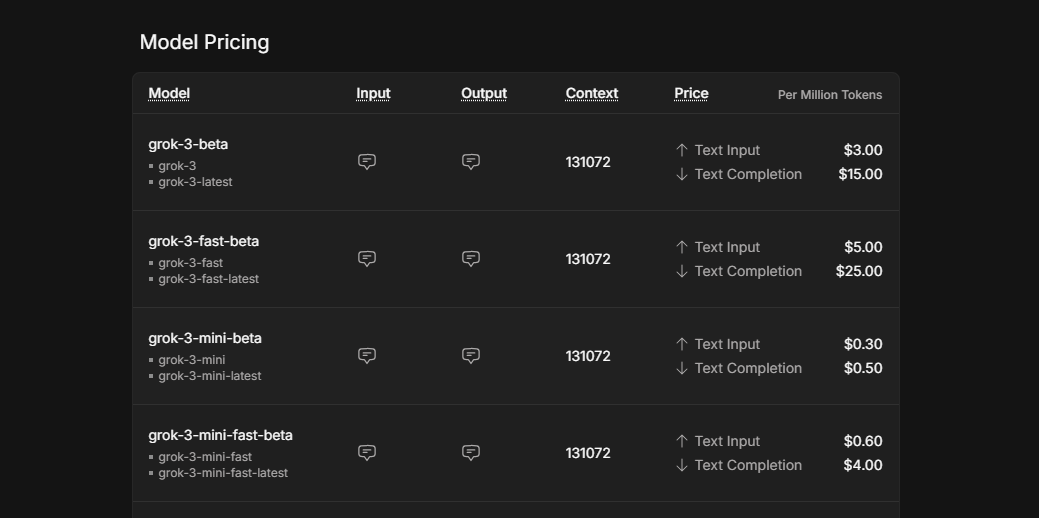Click the grok-3-mini-fast-beta output chat icon
The width and height of the screenshot is (1039, 518).
tap(471, 453)
